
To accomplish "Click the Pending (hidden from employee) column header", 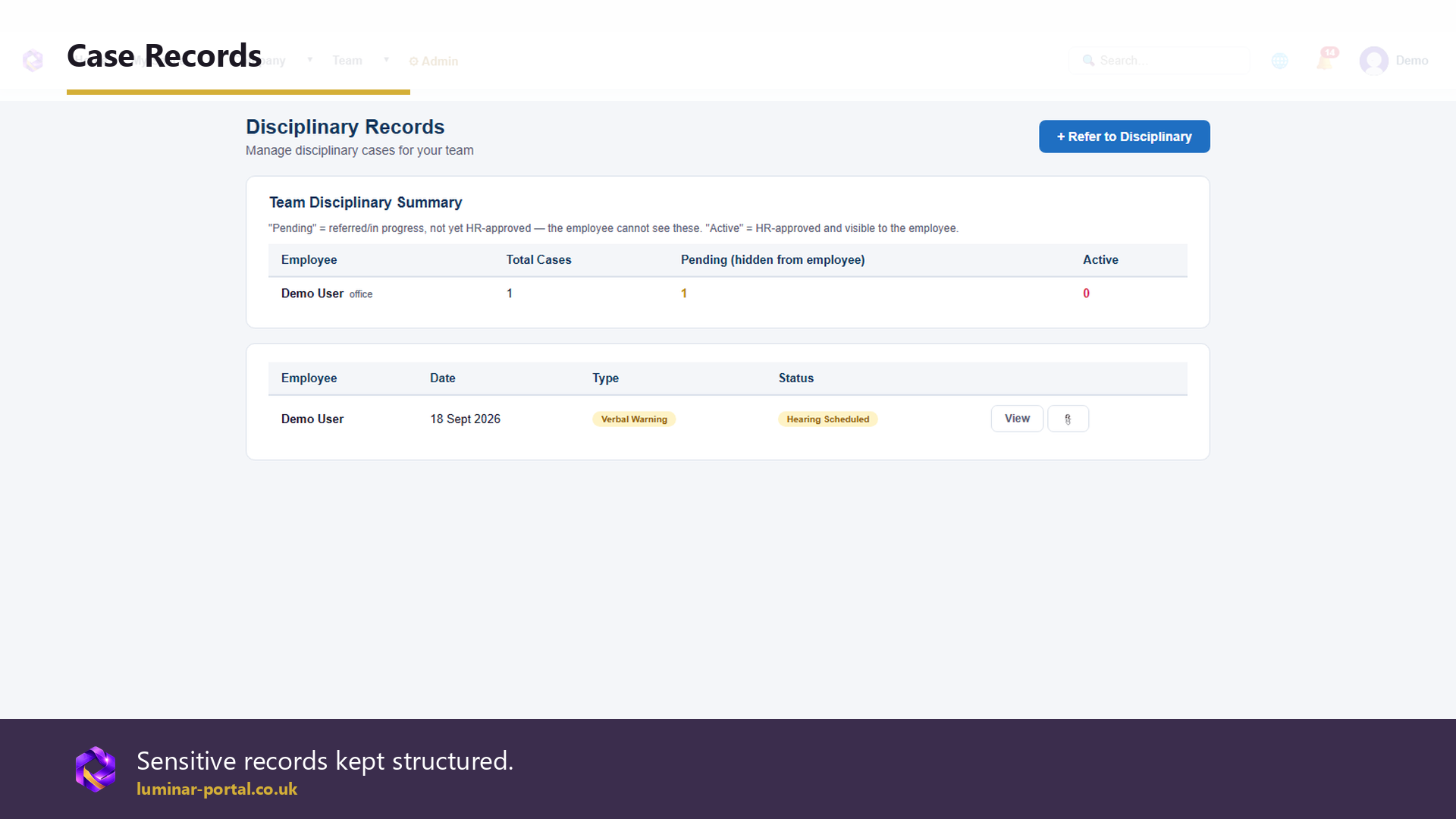I will coord(773,260).
